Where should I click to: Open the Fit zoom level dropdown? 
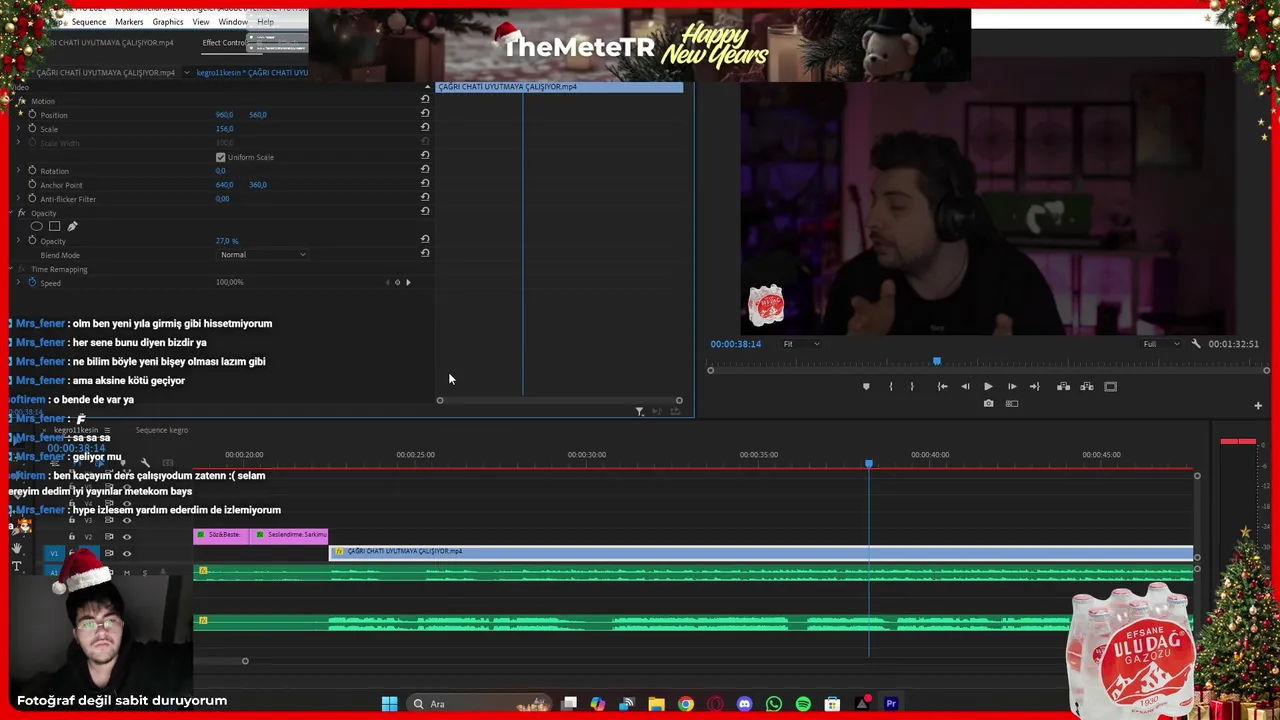point(801,344)
